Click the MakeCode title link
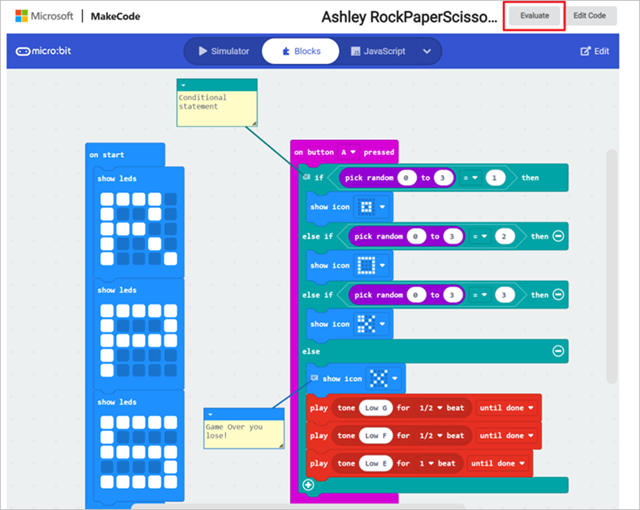 [x=116, y=16]
